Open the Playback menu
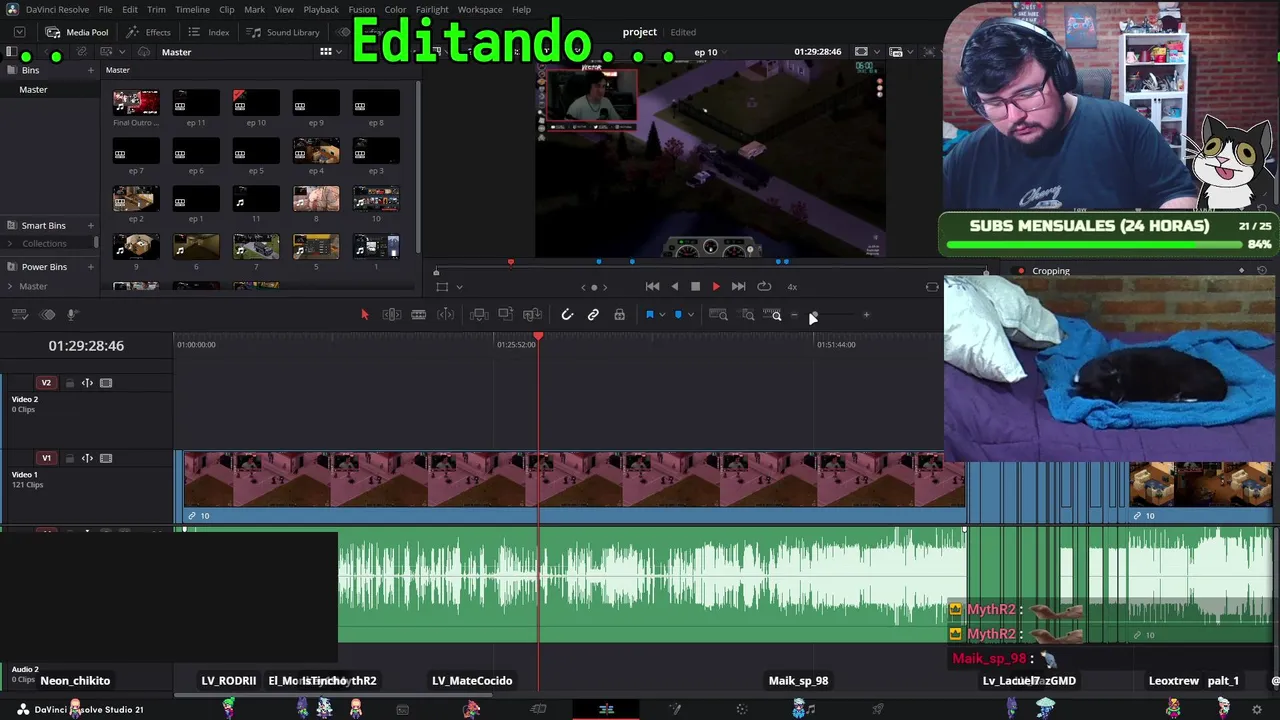The image size is (1280, 720). coord(321,10)
